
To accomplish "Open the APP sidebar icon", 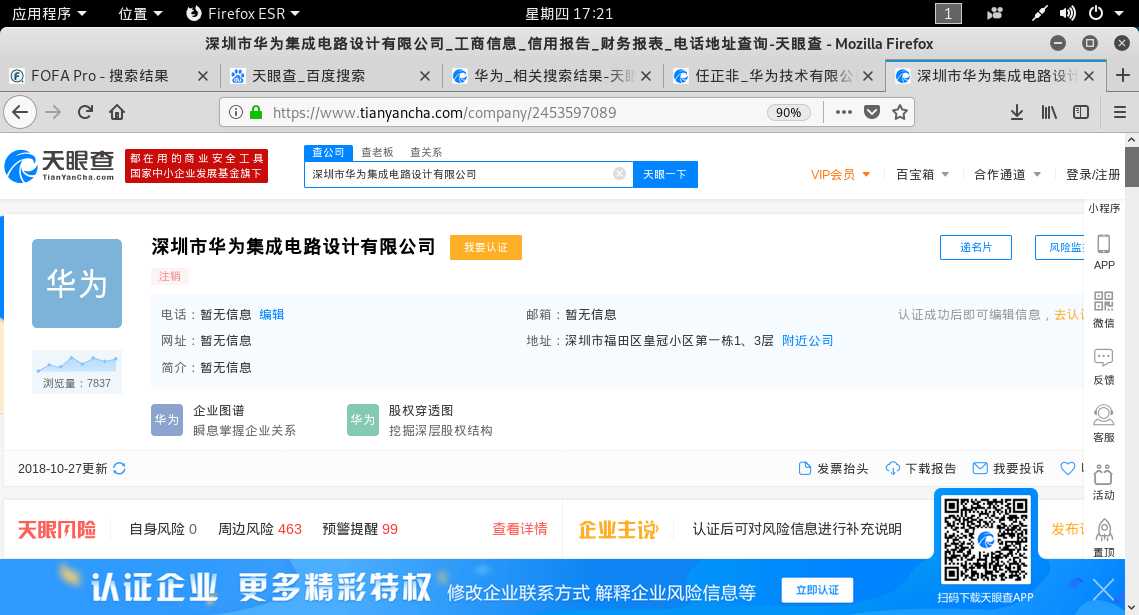I will (x=1103, y=252).
